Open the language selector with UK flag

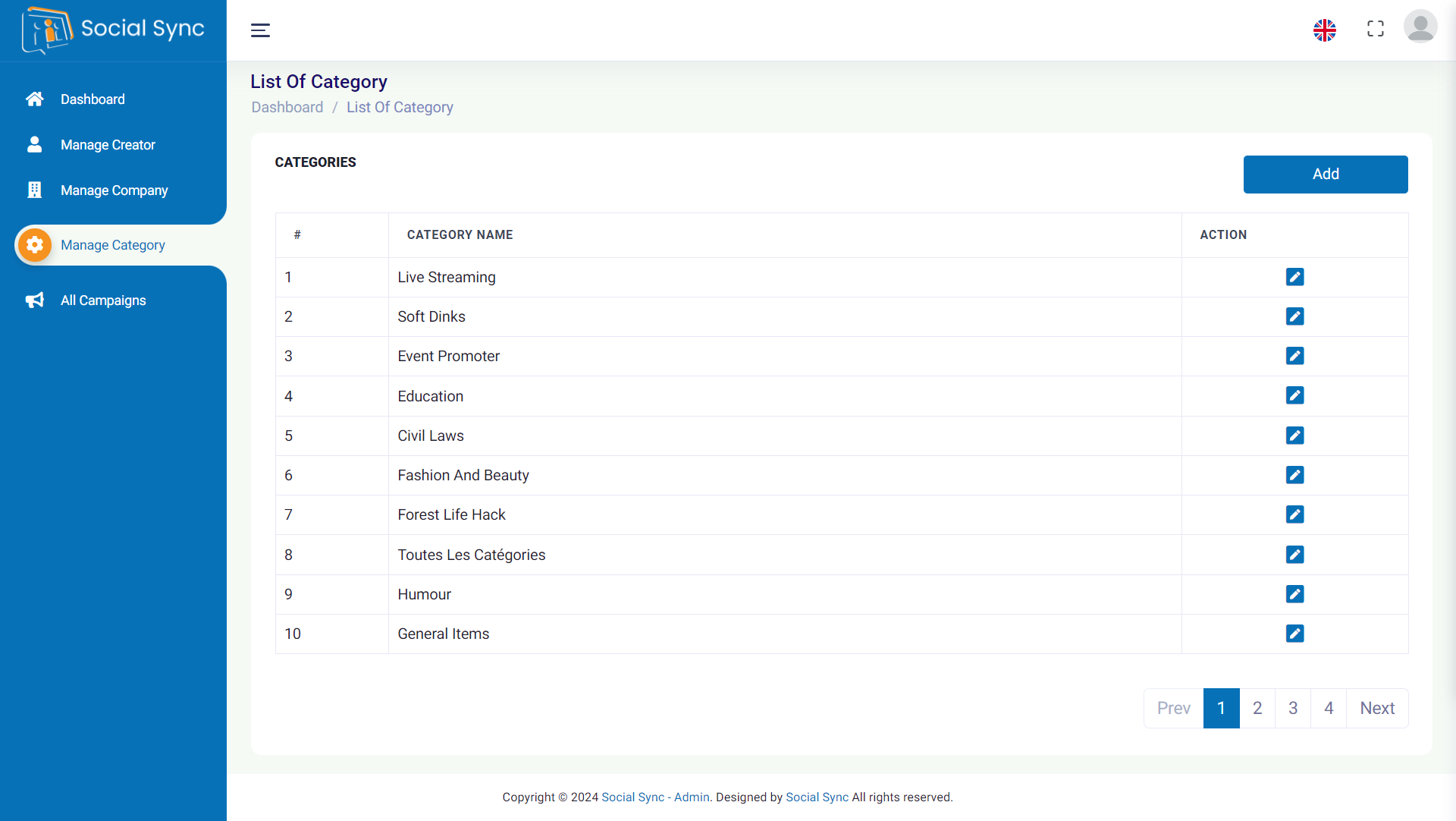[x=1325, y=30]
